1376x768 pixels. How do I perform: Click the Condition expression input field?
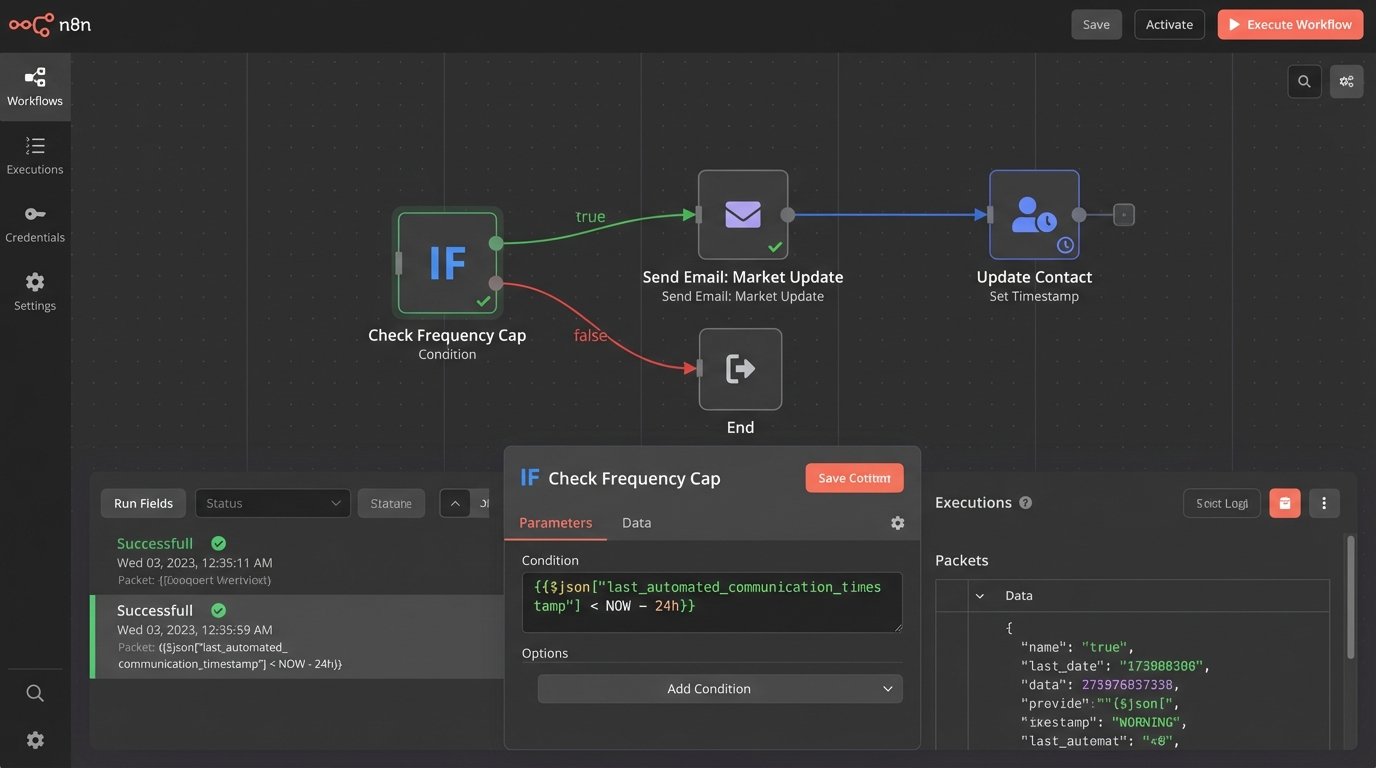711,602
